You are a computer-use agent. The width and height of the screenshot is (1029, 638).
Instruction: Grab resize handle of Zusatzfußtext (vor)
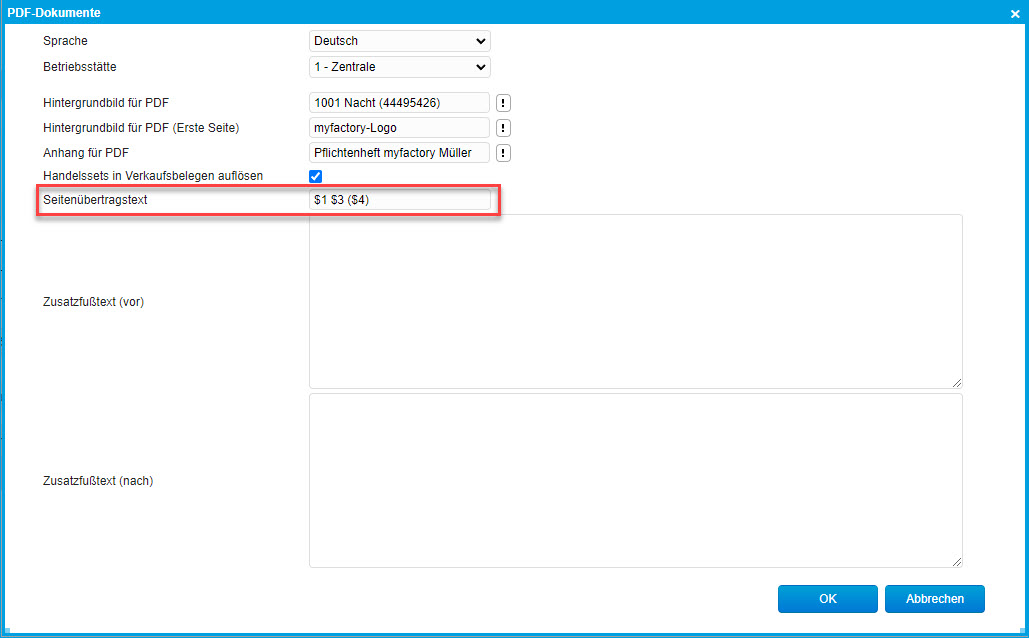[957, 383]
